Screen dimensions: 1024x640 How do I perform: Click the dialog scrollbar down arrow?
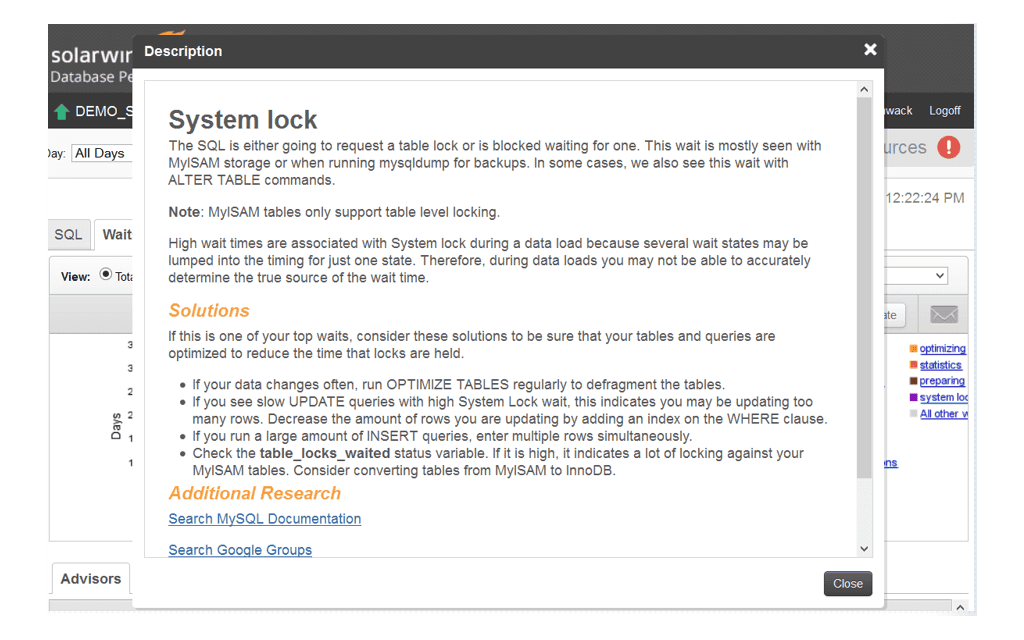coord(864,548)
